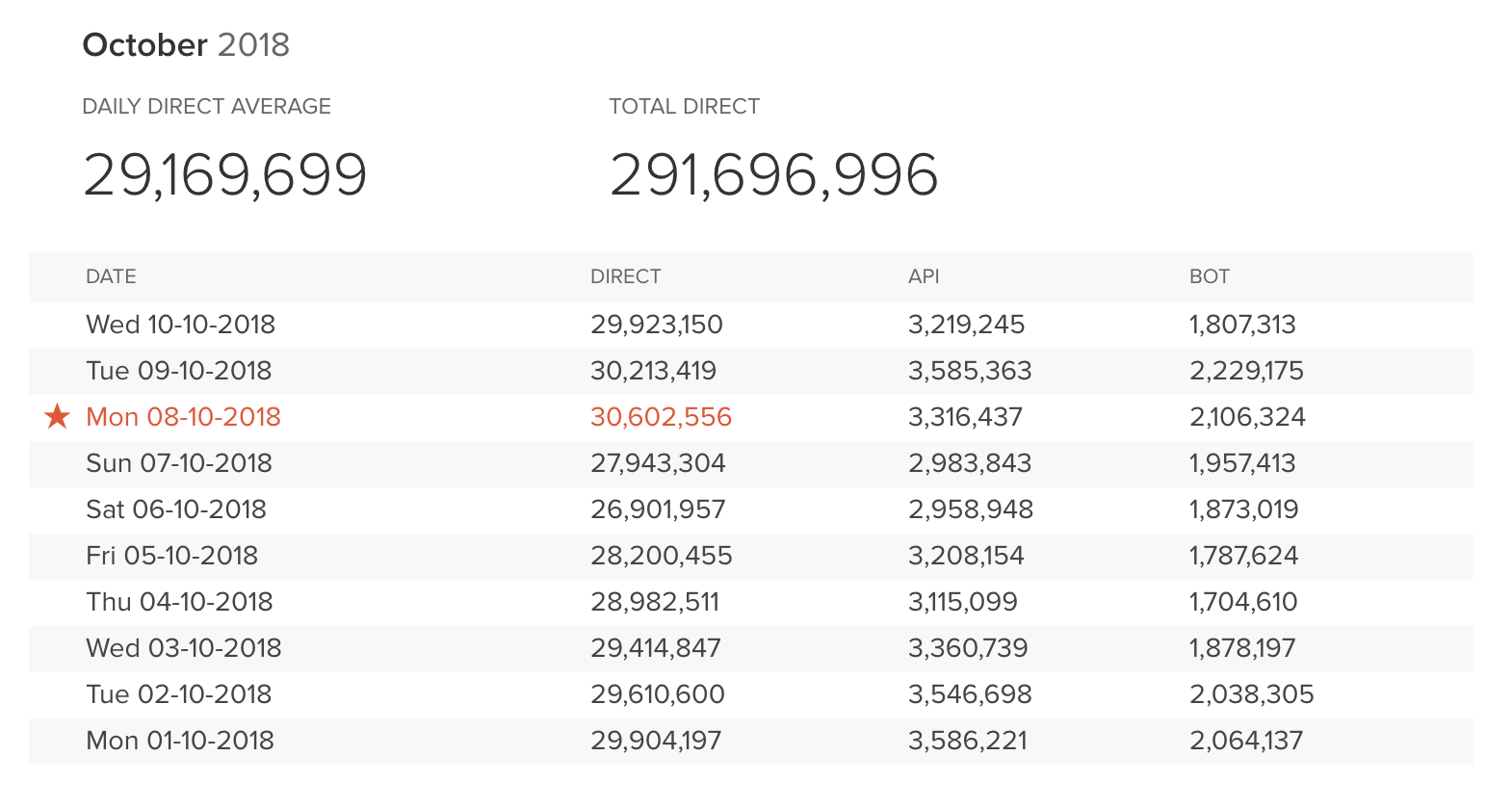
Task: Select the Mon 08-10-2018 highlighted date
Action: 183,417
